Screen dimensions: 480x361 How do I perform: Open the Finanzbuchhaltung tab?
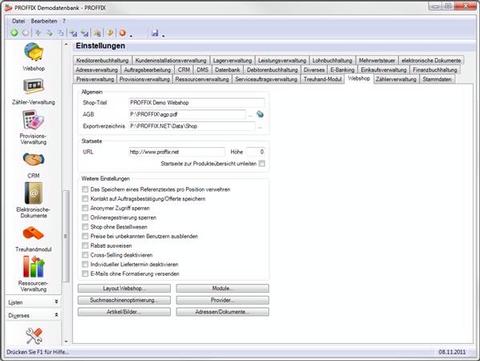pos(435,70)
